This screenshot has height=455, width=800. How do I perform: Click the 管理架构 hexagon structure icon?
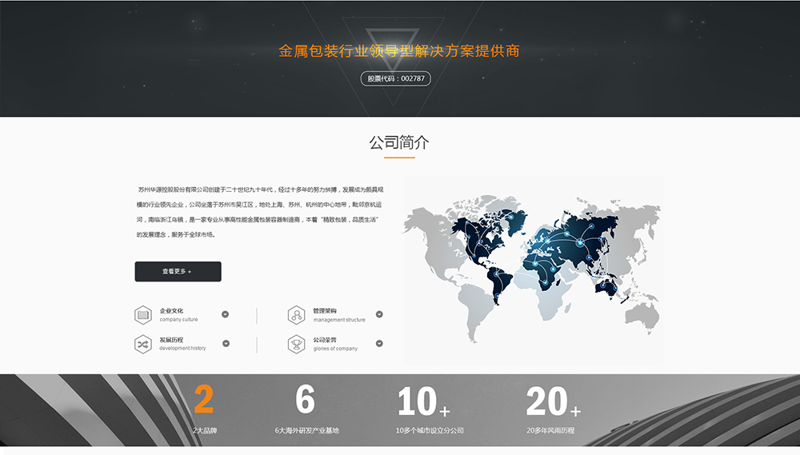296,315
